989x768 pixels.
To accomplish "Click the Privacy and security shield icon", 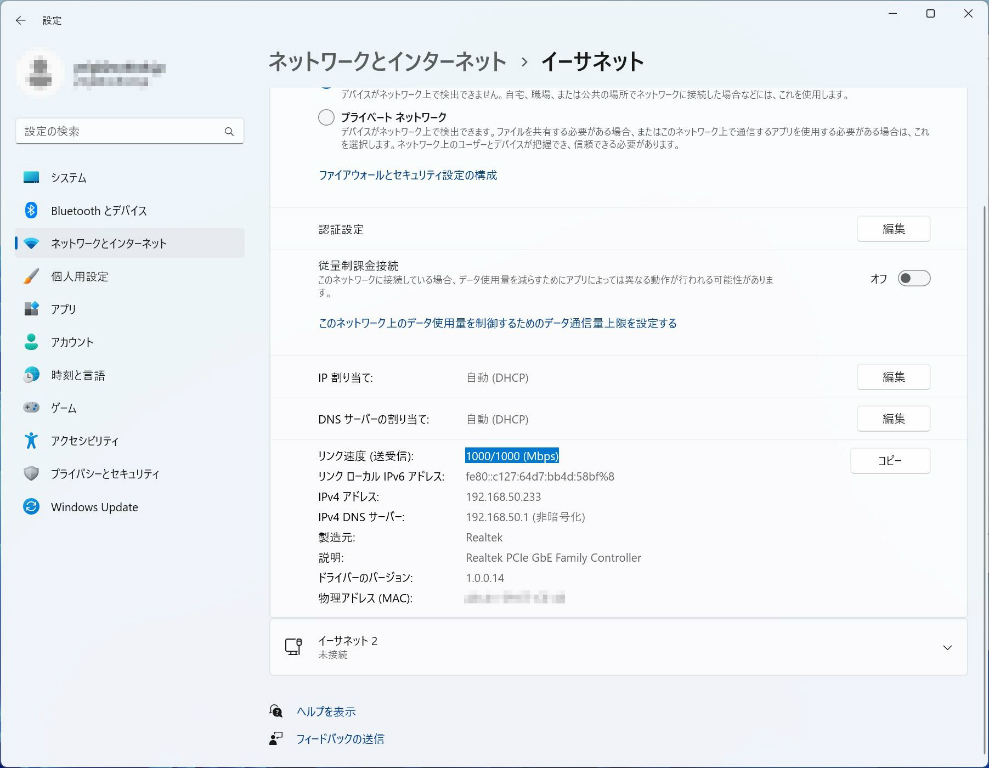I will [x=31, y=474].
